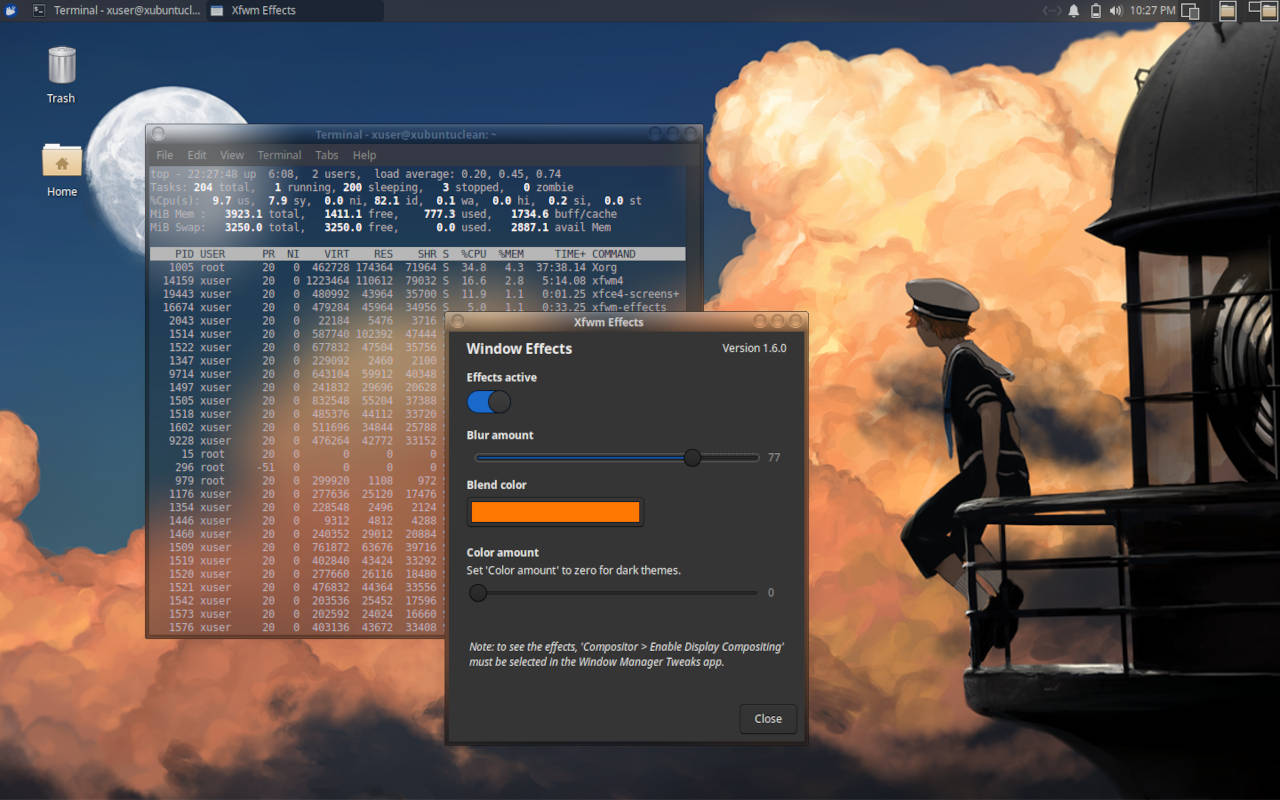1280x800 pixels.
Task: Click the battery status icon
Action: coord(1095,11)
